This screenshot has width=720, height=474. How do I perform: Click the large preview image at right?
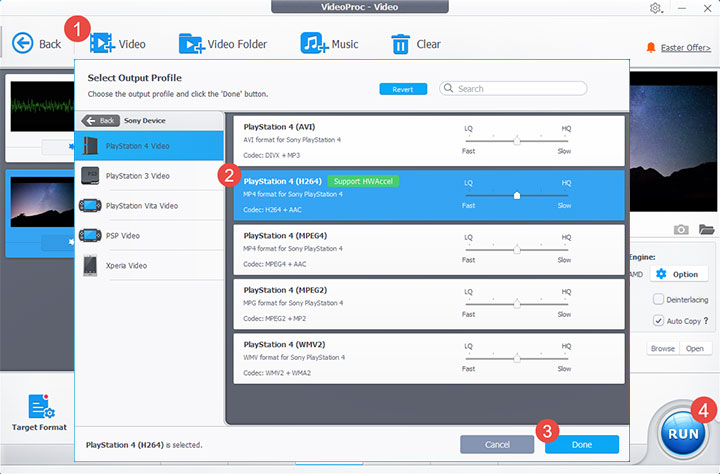tap(674, 141)
